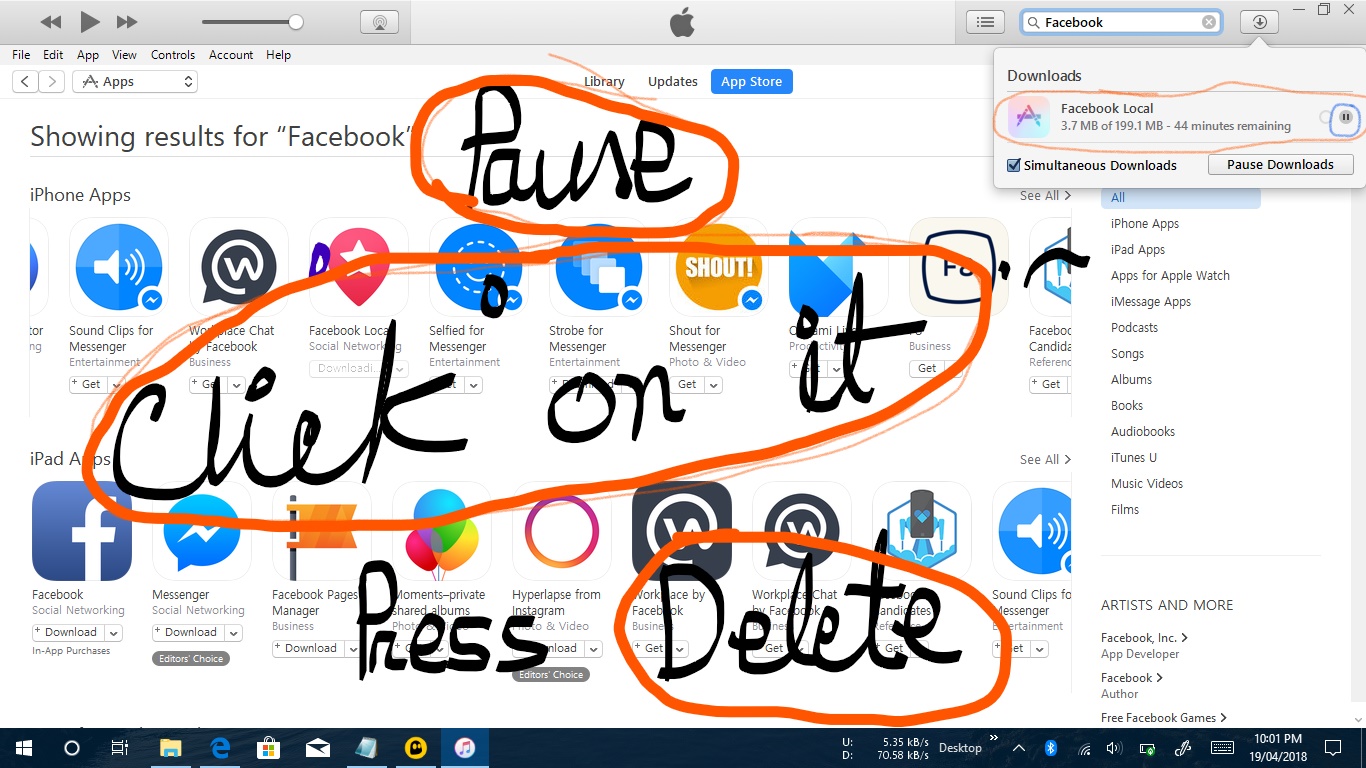Image resolution: width=1366 pixels, height=768 pixels.
Task: Play the current track
Action: point(89,21)
